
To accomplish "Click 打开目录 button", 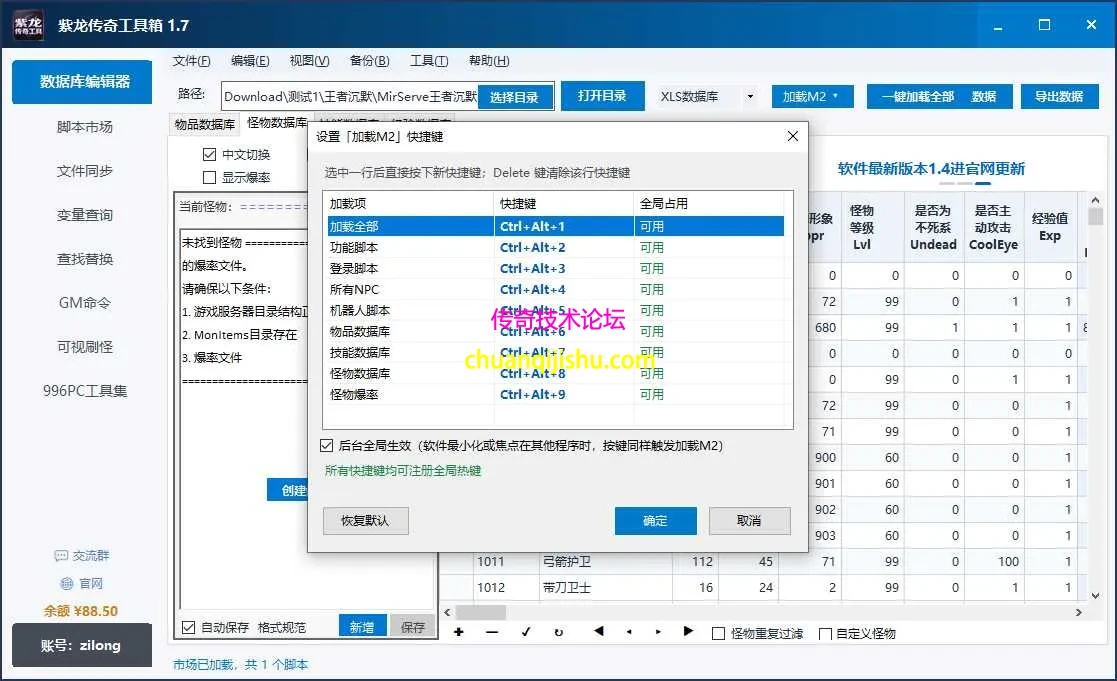I will pos(603,95).
